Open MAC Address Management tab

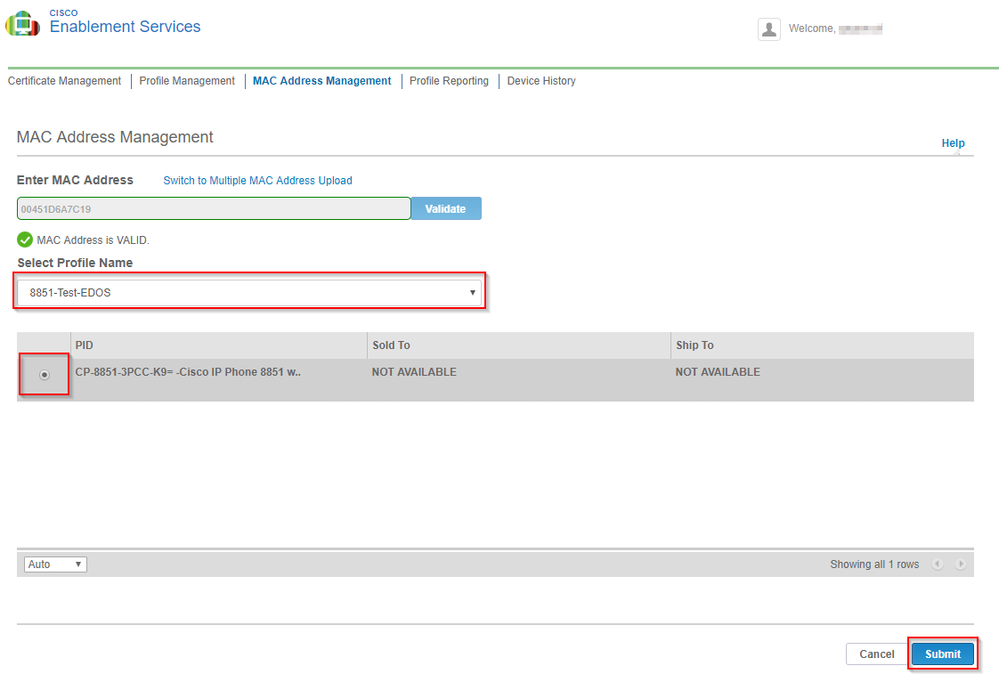pyautogui.click(x=322, y=81)
